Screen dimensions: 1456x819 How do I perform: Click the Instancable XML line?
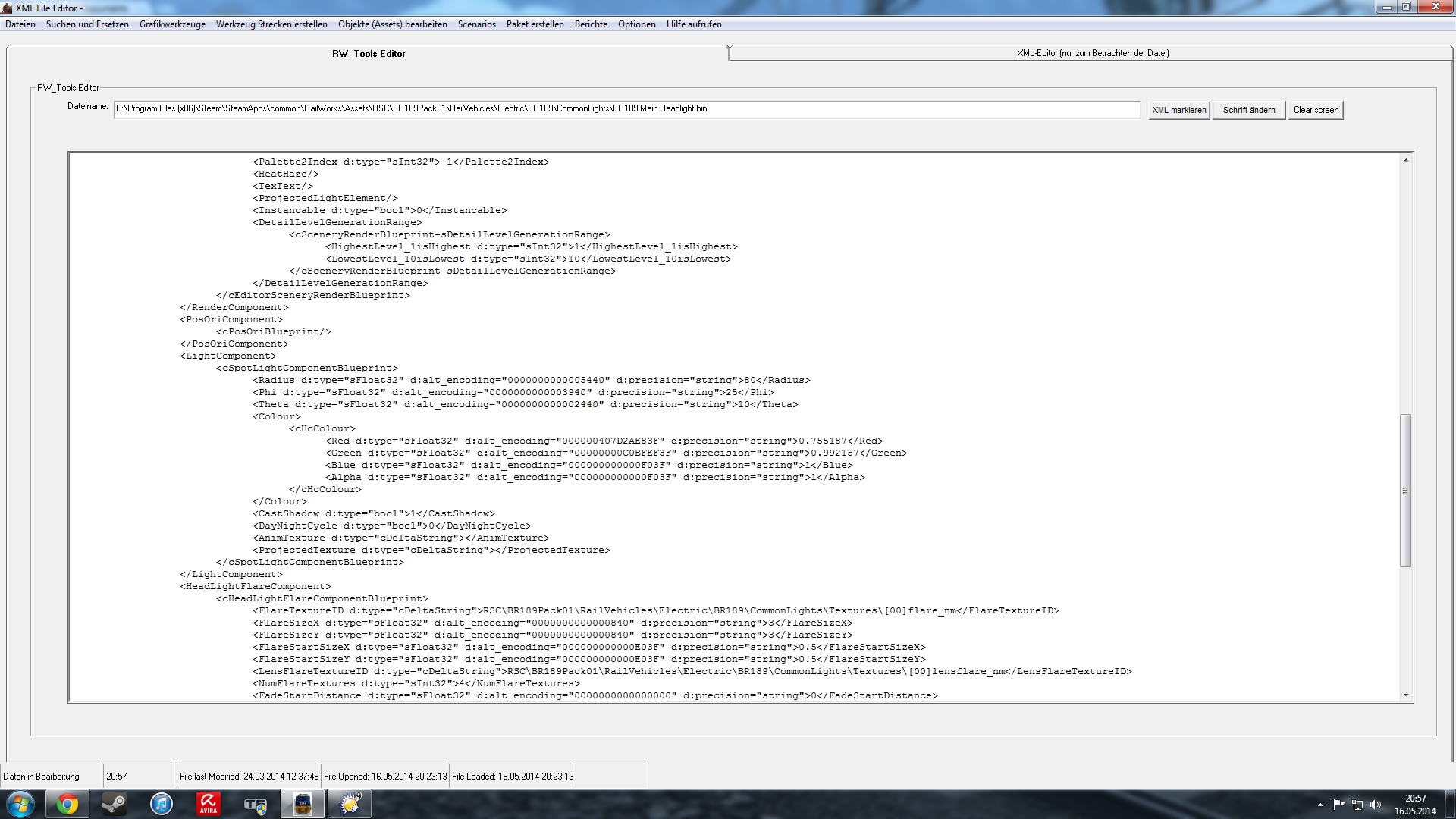[x=380, y=210]
